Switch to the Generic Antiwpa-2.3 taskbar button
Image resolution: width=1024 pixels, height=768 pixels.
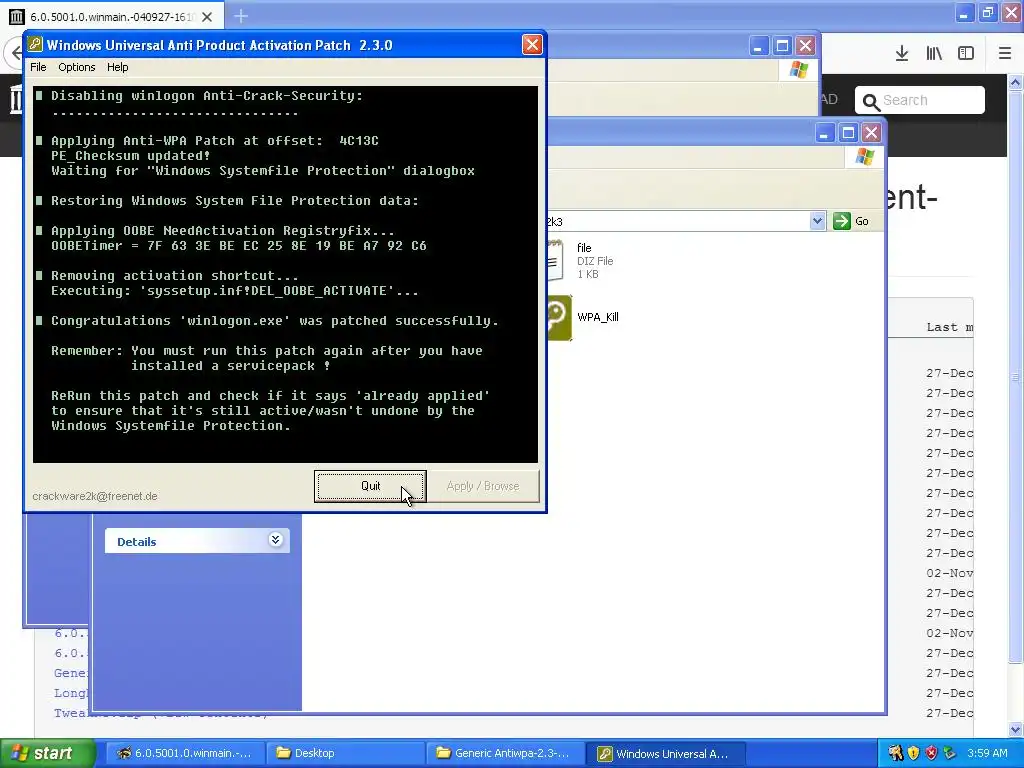(505, 753)
